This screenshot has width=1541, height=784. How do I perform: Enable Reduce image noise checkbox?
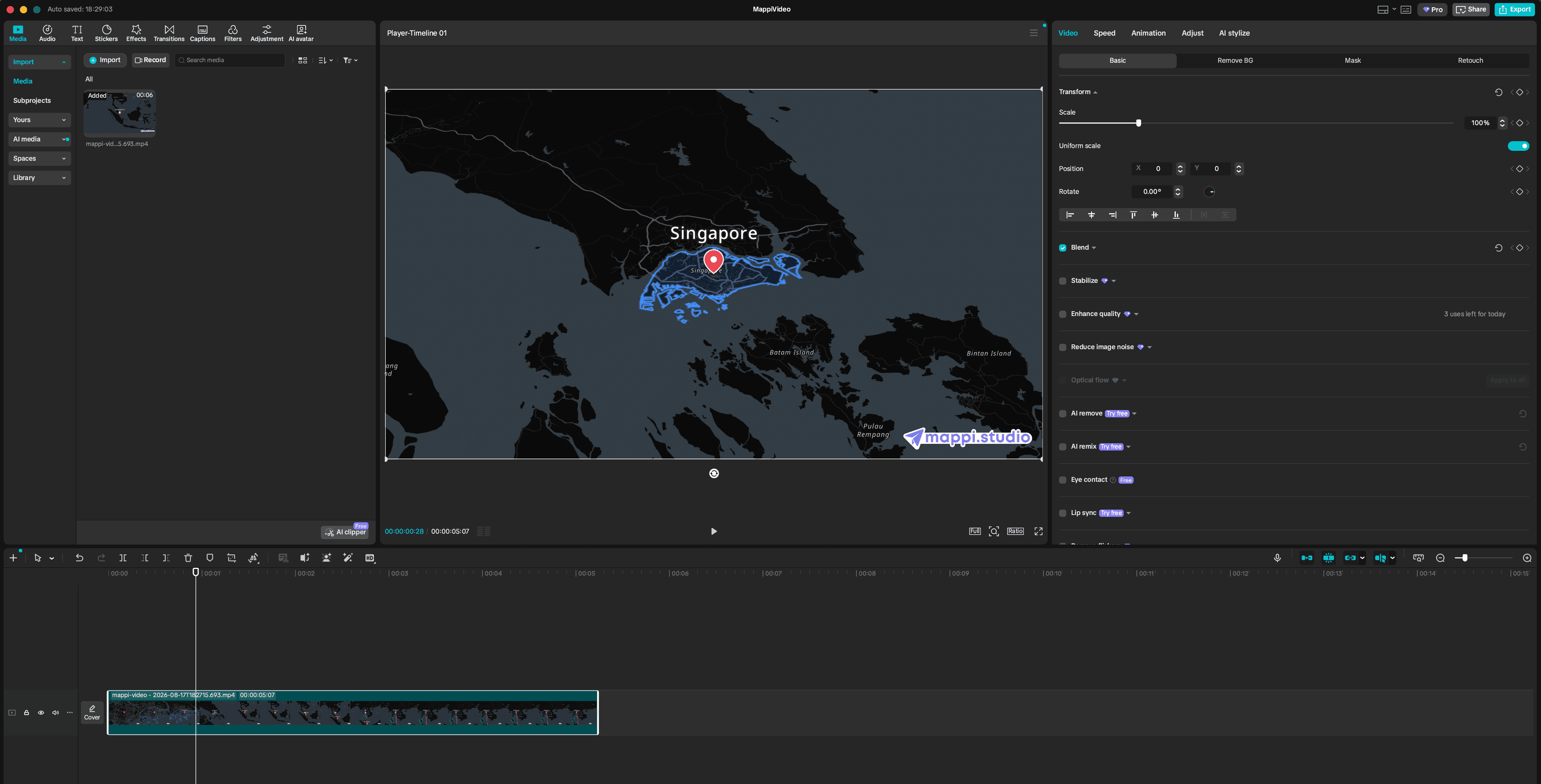pos(1062,347)
